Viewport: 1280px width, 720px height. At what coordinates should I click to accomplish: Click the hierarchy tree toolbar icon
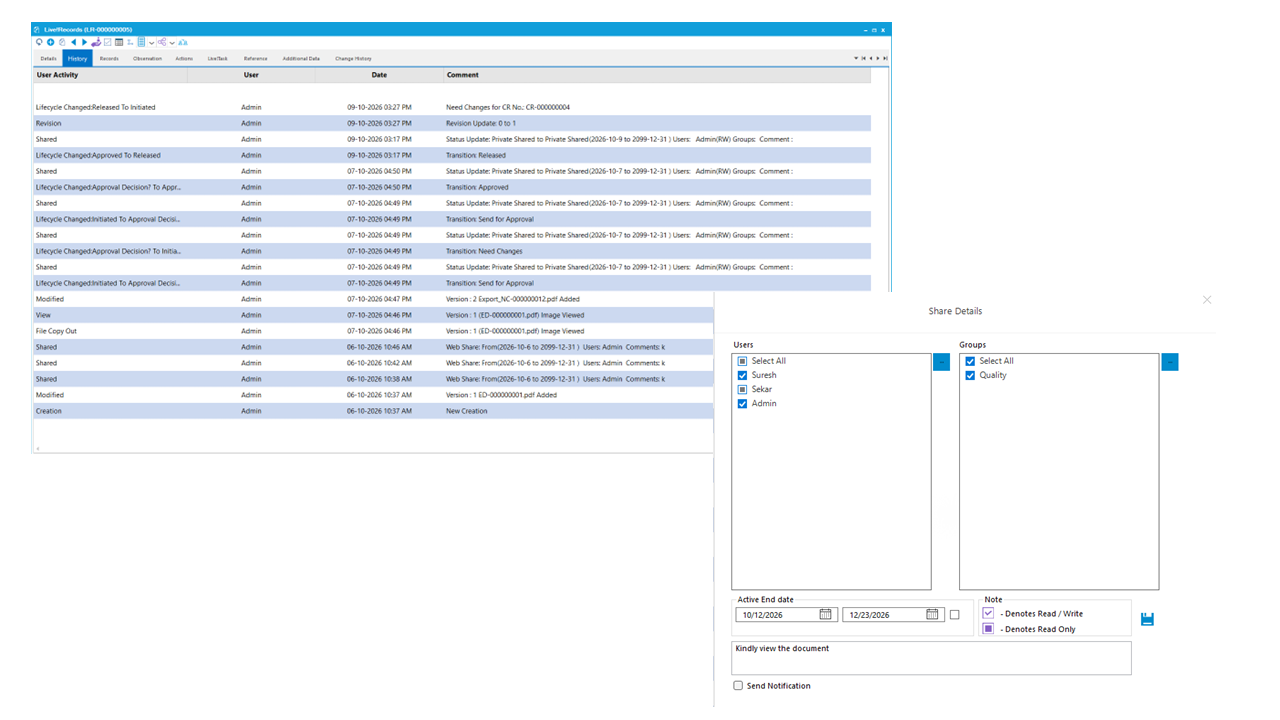(130, 42)
